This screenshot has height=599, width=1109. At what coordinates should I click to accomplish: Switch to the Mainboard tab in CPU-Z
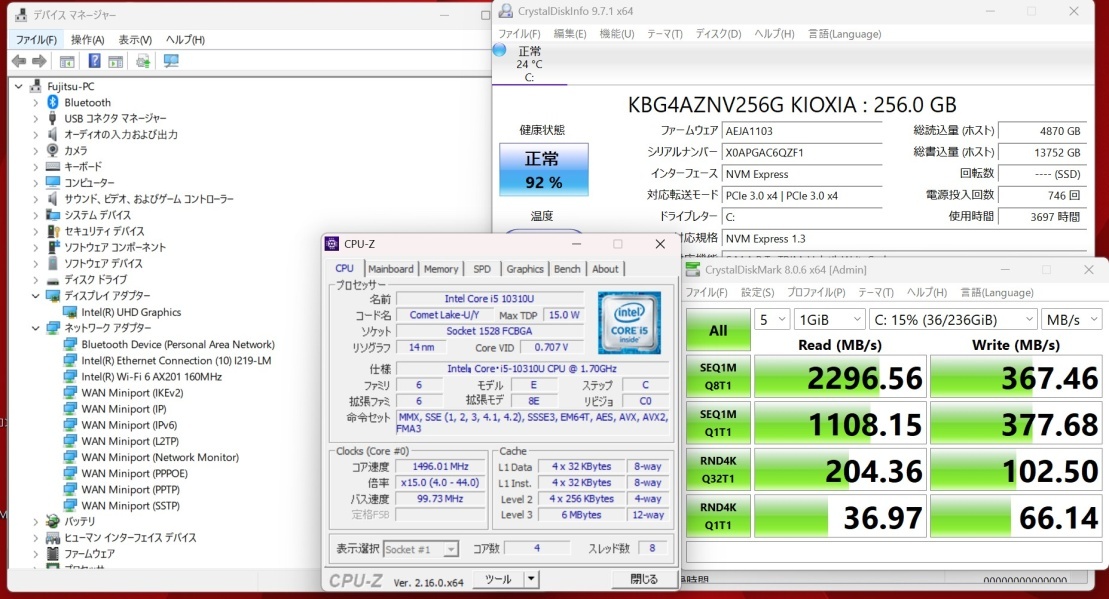coord(390,269)
